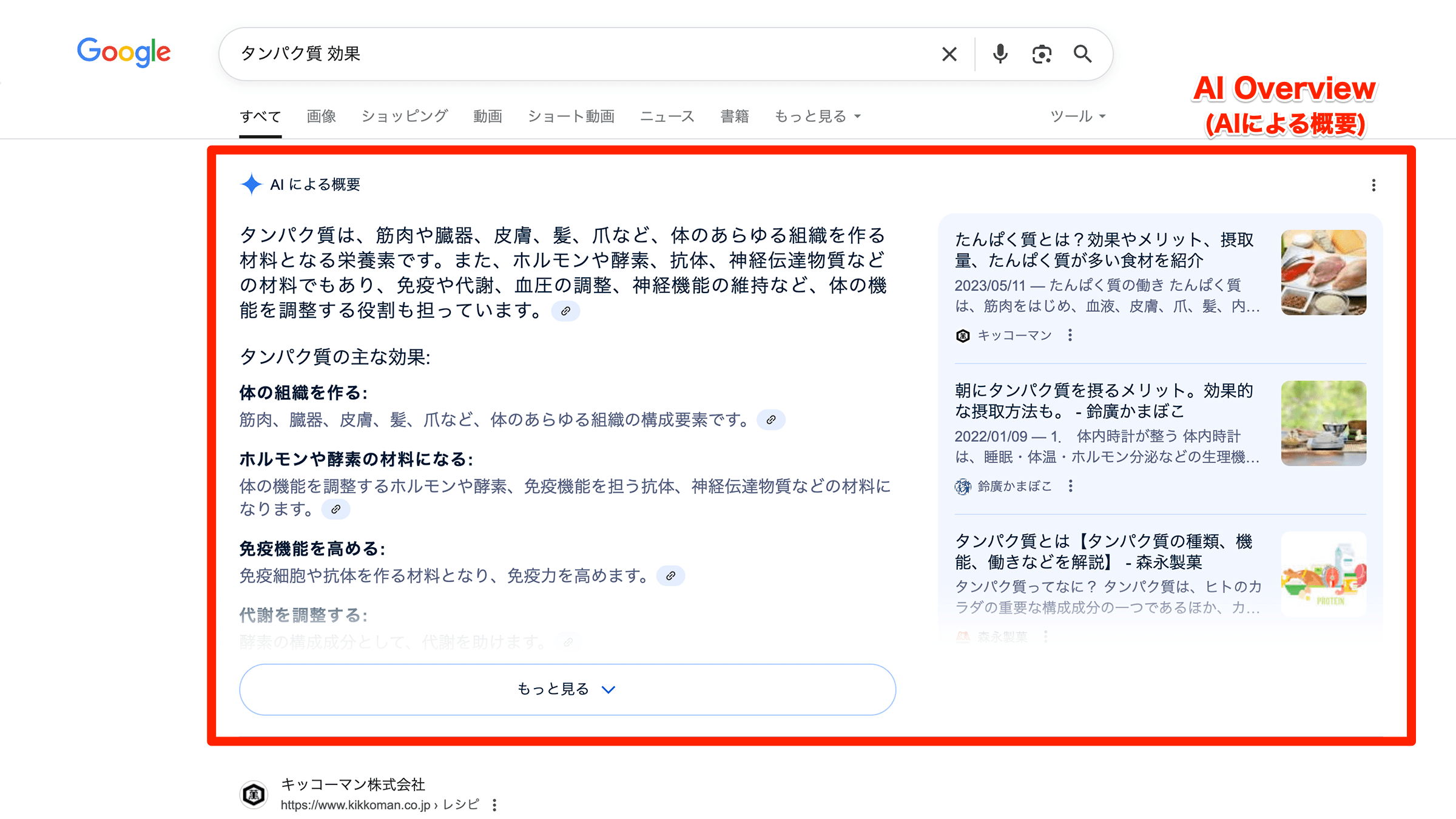The height and width of the screenshot is (819, 1456).
Task: Switch to the 画像 tab
Action: 321,116
